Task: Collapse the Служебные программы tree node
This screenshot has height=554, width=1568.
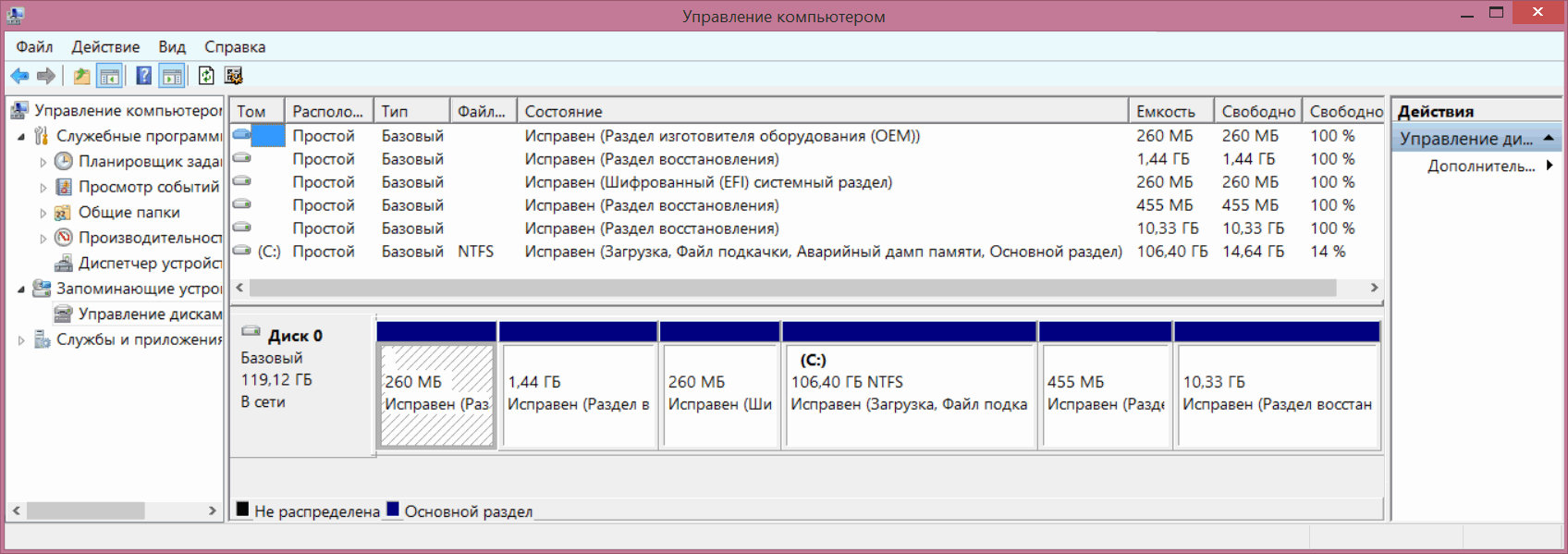Action: click(21, 136)
